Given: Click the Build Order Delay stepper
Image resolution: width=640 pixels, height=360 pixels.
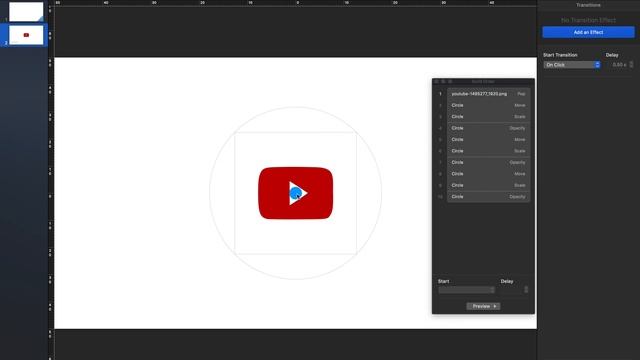Looking at the screenshot, I should [526, 290].
